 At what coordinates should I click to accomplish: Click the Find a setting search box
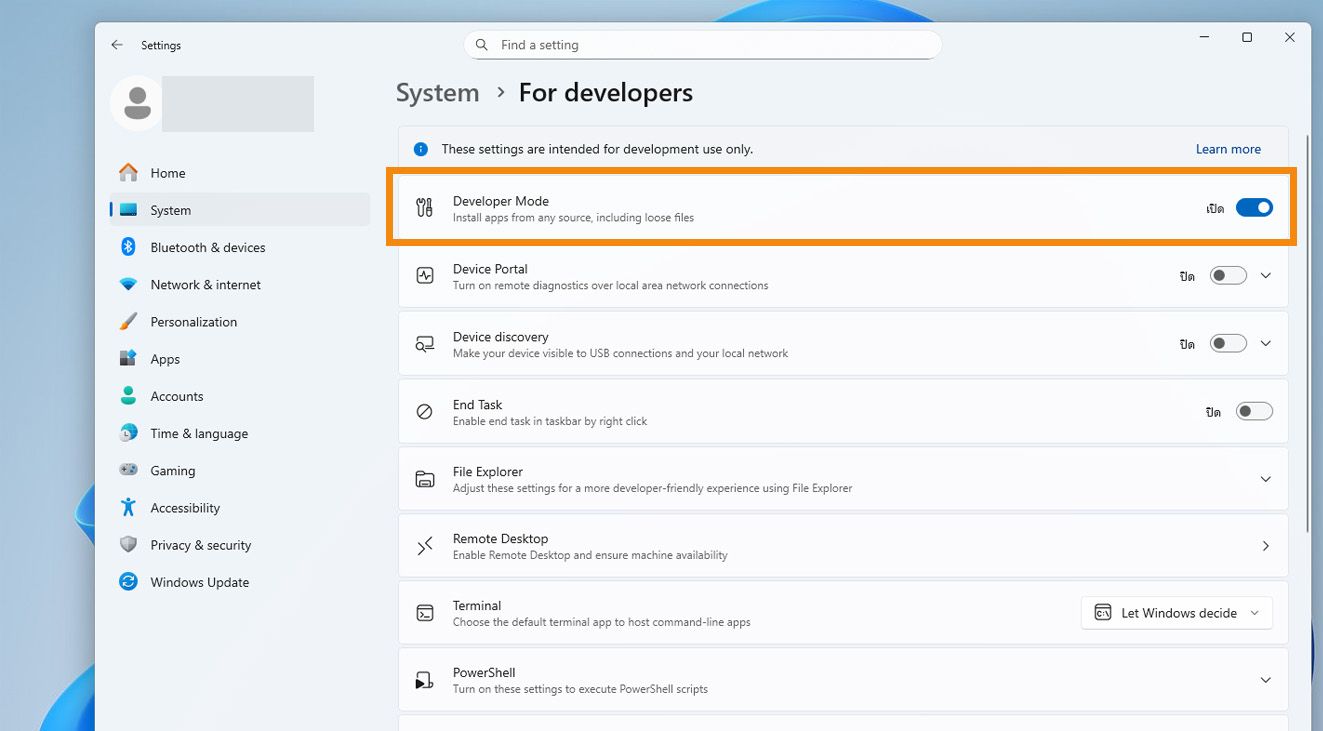(x=702, y=45)
